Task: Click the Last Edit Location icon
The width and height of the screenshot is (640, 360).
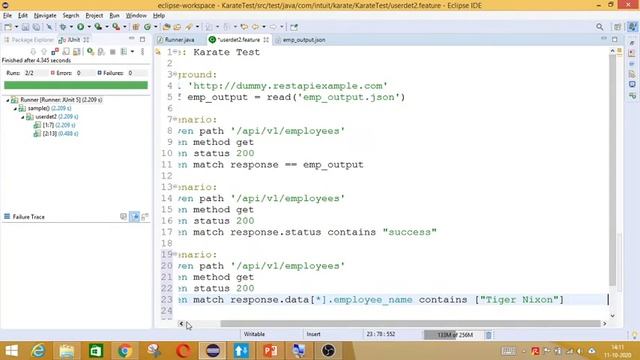Action: tap(244, 27)
